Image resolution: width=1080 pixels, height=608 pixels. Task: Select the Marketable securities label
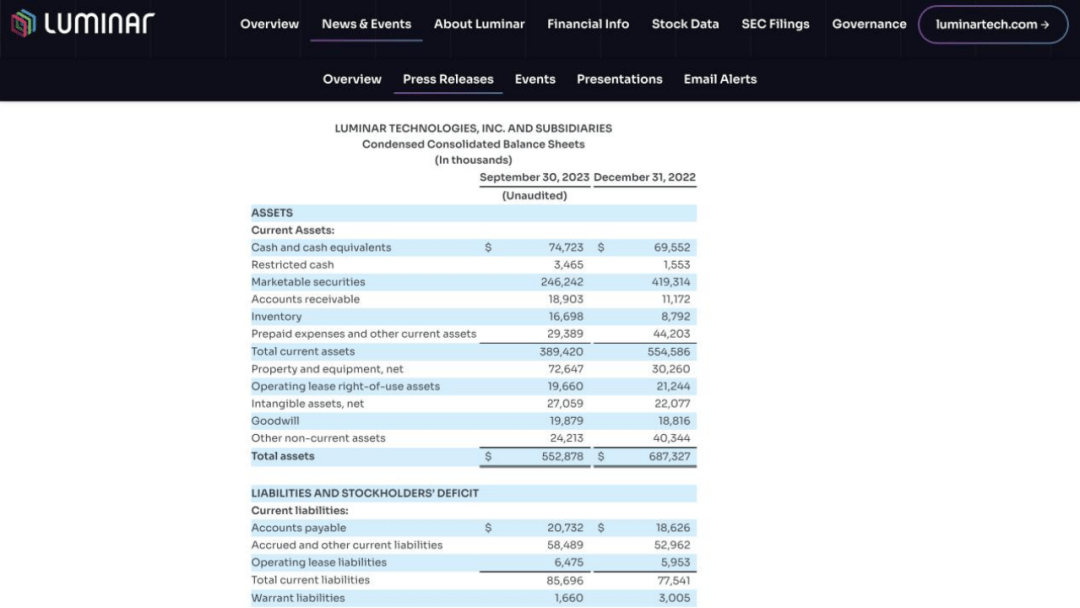tap(308, 282)
